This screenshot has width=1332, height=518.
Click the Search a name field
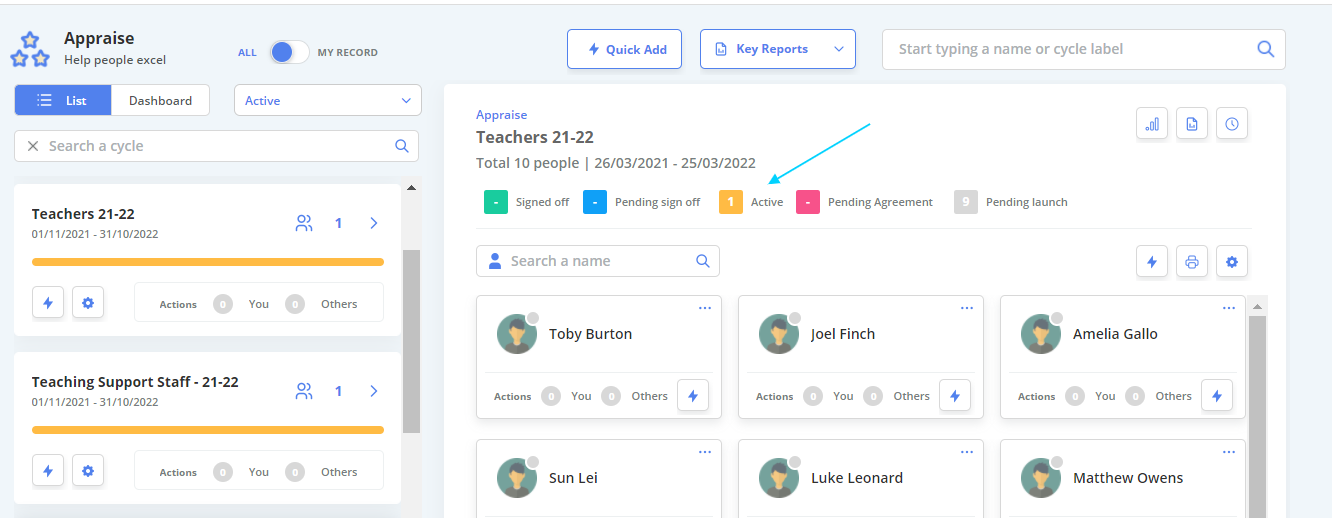[598, 261]
